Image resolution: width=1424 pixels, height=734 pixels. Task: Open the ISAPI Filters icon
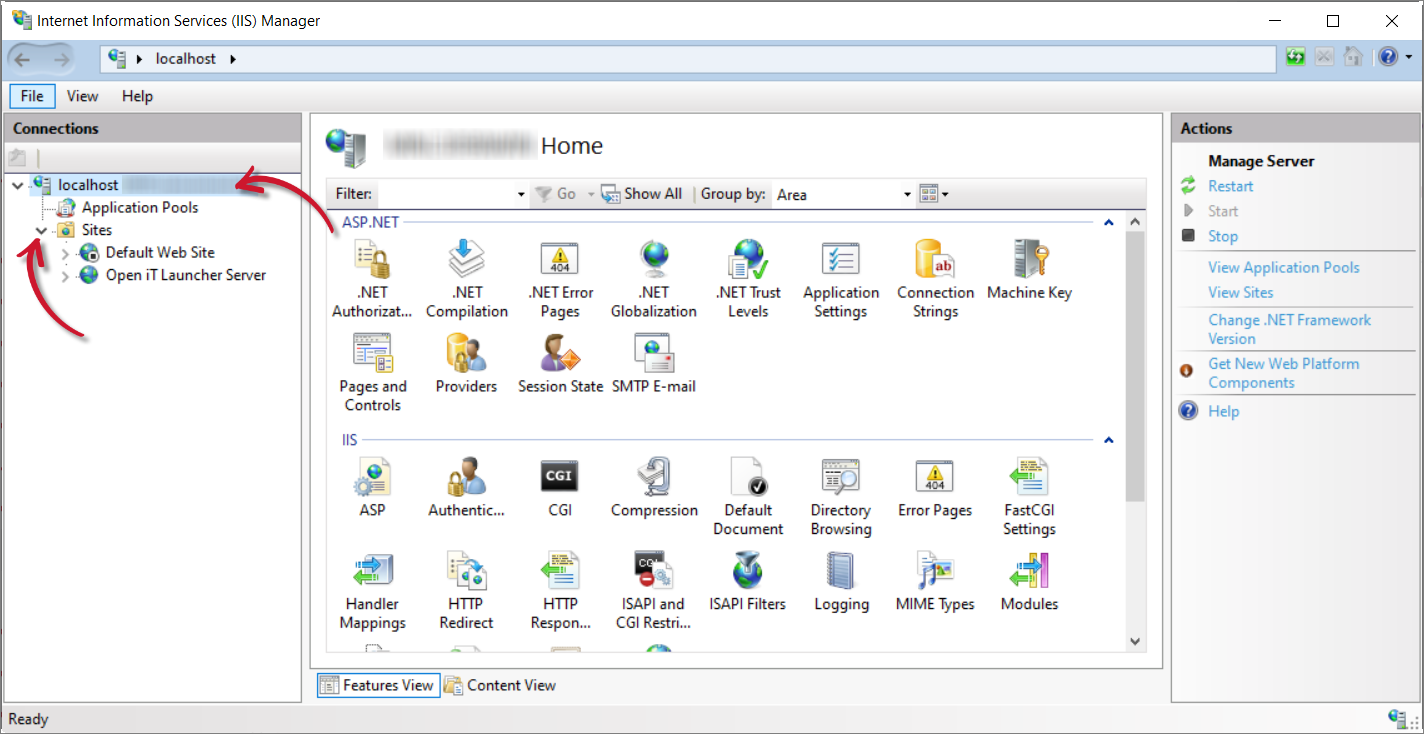(x=747, y=572)
